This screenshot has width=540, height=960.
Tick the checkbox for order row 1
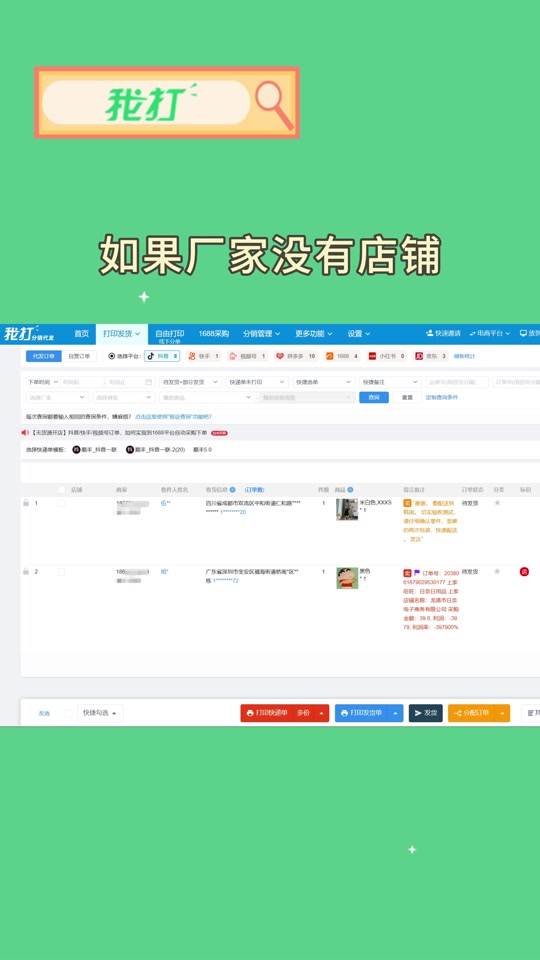point(61,503)
